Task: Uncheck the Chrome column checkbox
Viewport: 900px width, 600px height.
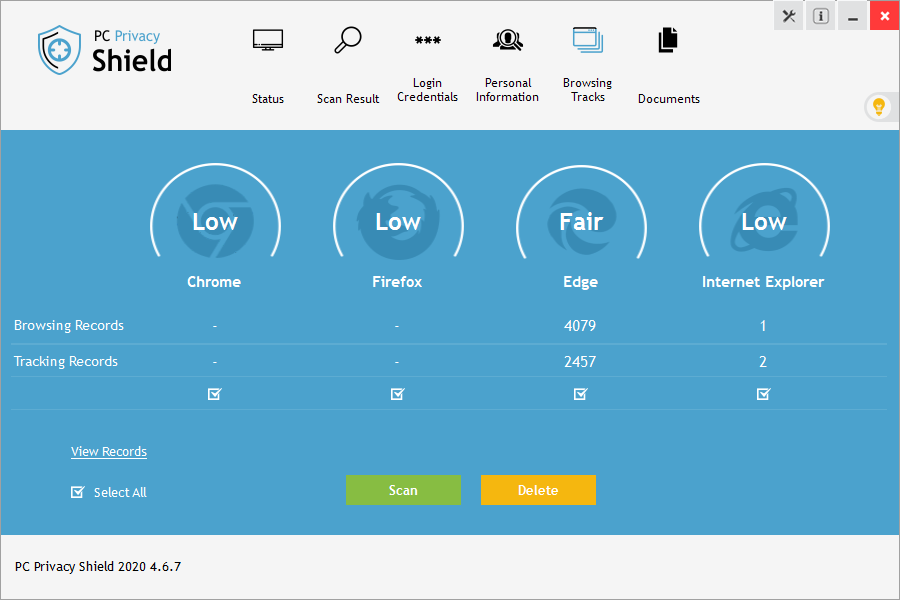Action: [215, 394]
